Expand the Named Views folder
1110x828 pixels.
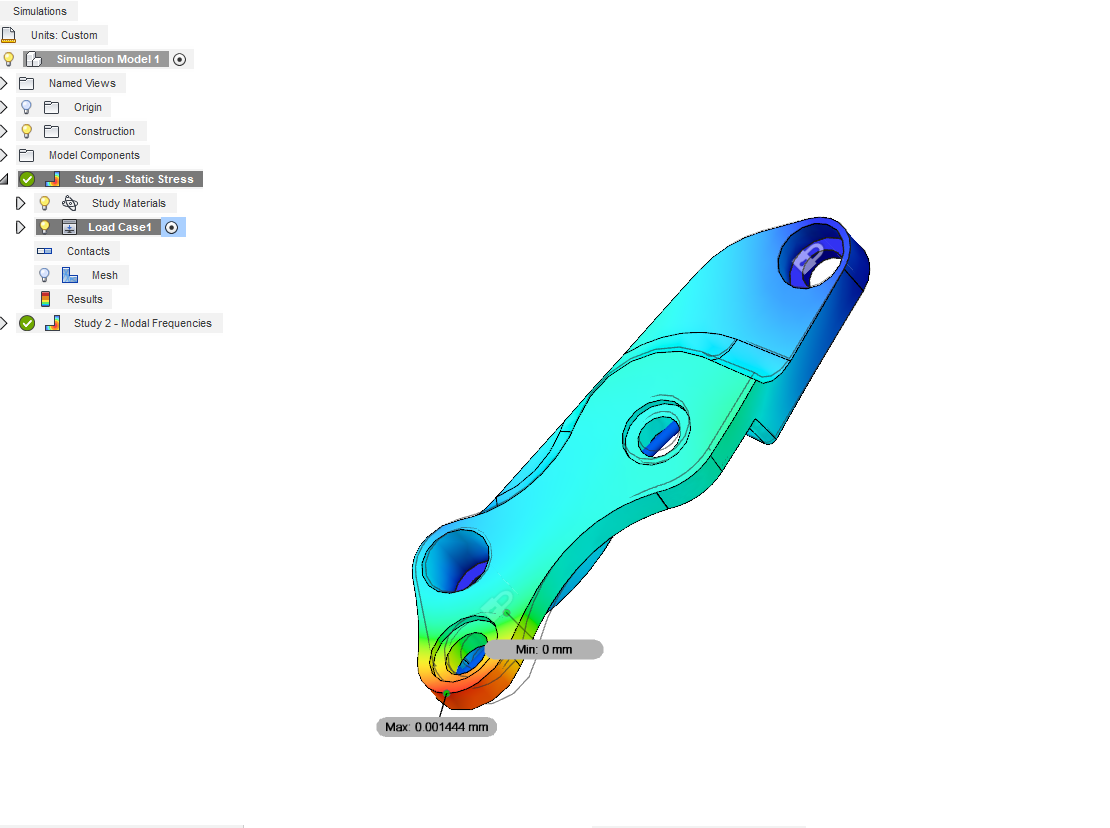click(4, 83)
